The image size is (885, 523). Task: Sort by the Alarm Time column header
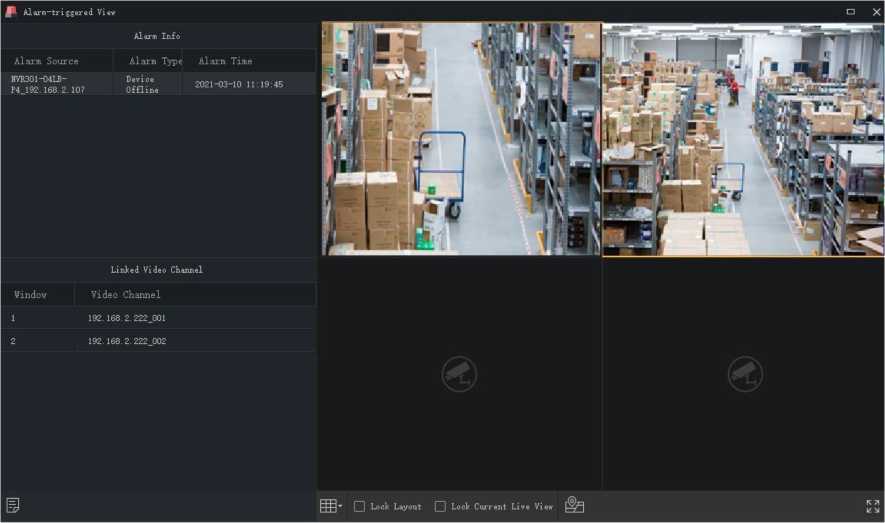tap(225, 61)
